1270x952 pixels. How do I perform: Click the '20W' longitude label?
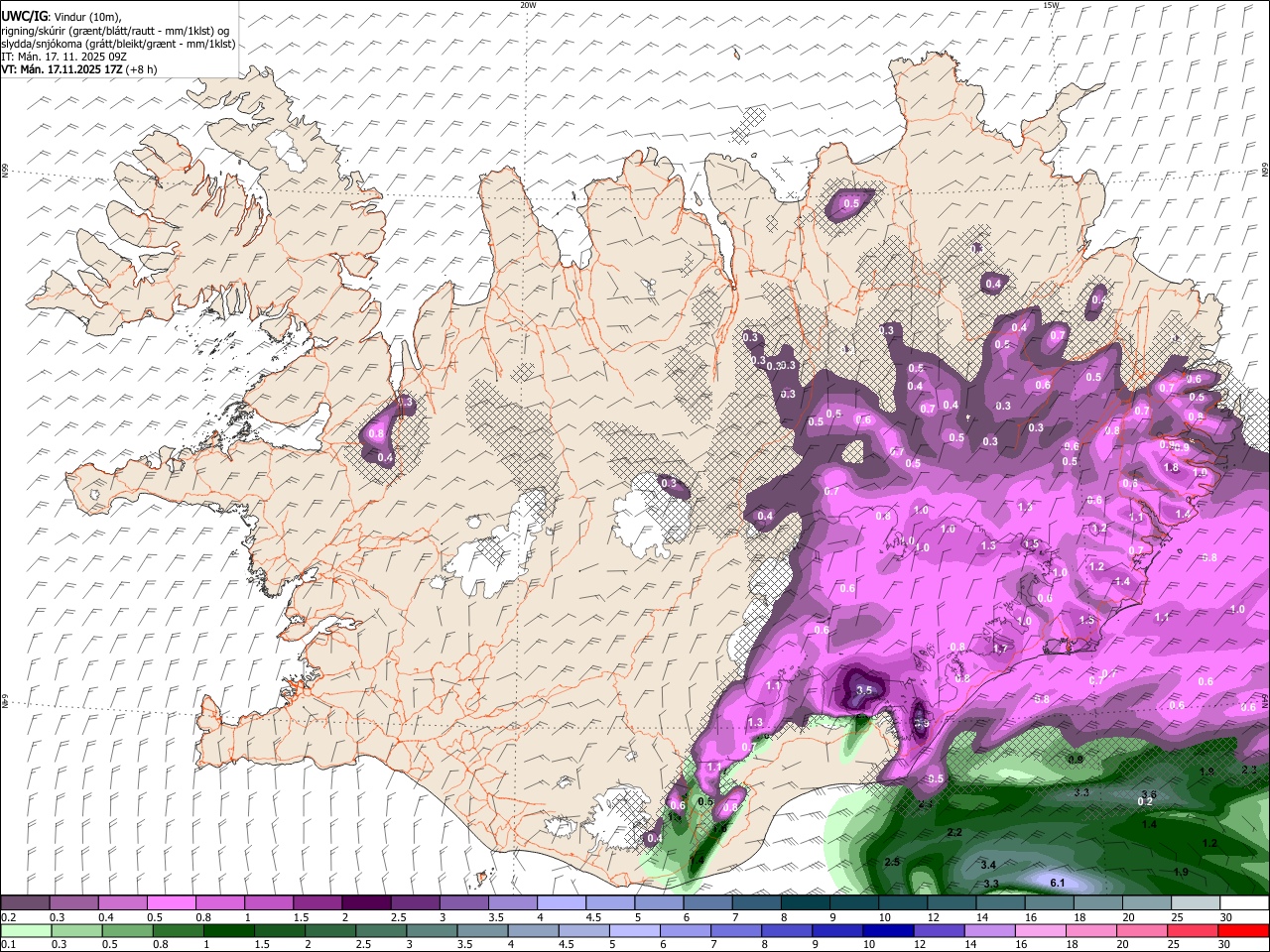coord(528,5)
